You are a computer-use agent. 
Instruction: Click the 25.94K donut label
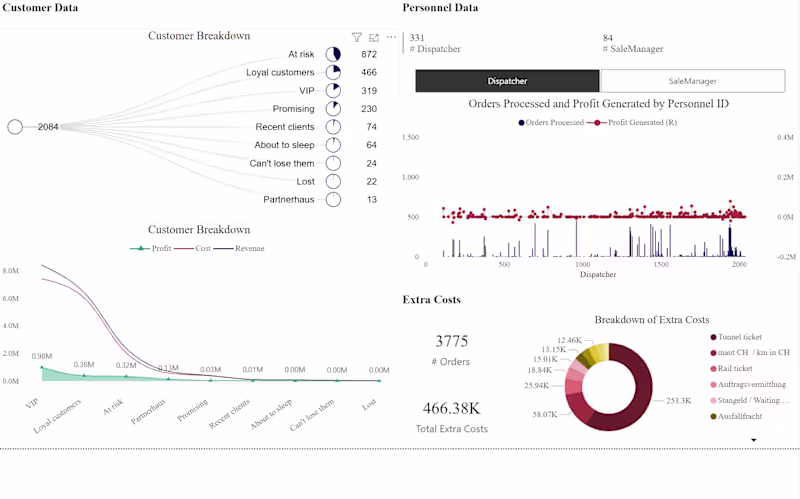coord(537,385)
